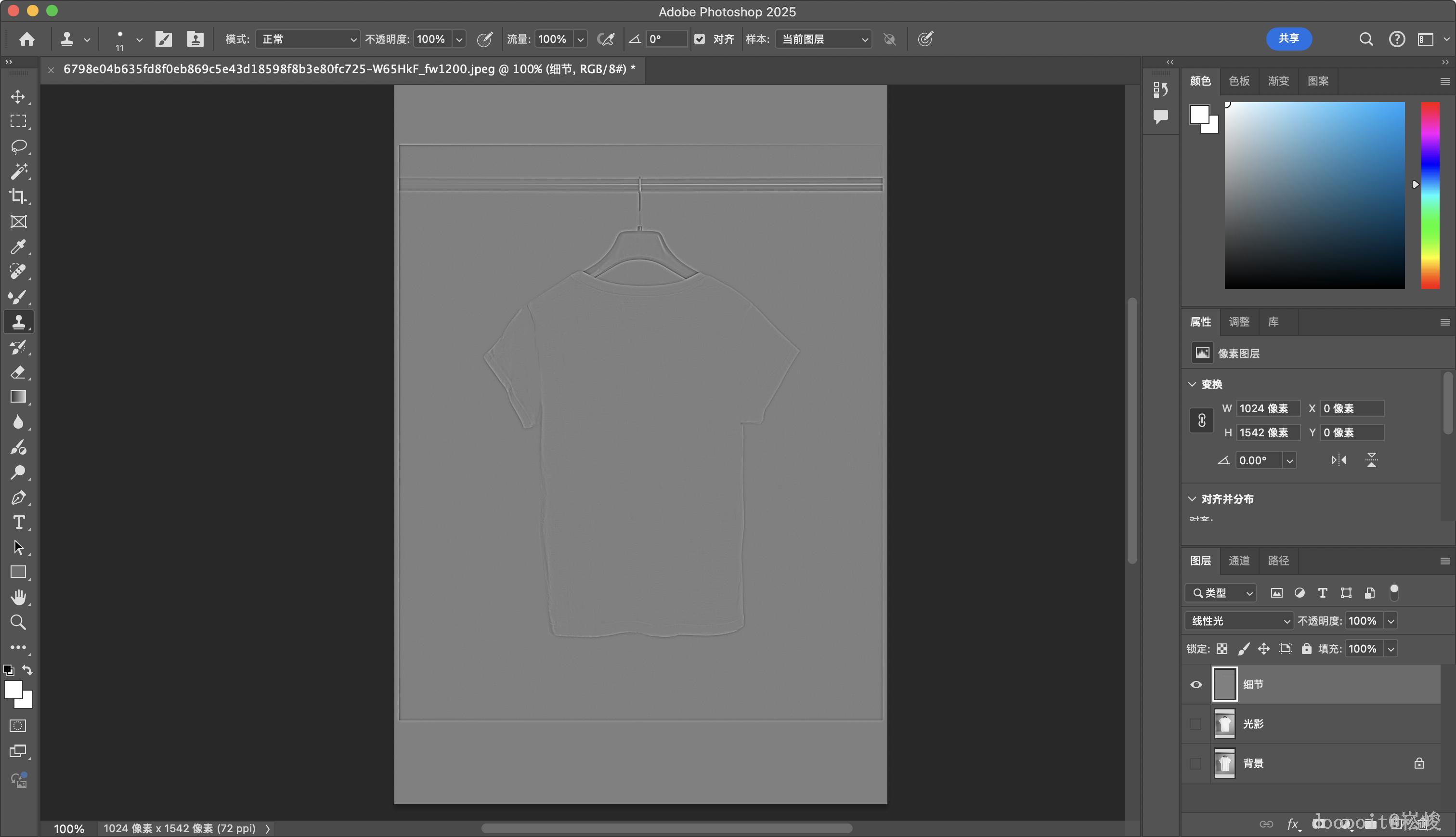
Task: Select the Eyedropper tool
Action: 18,247
